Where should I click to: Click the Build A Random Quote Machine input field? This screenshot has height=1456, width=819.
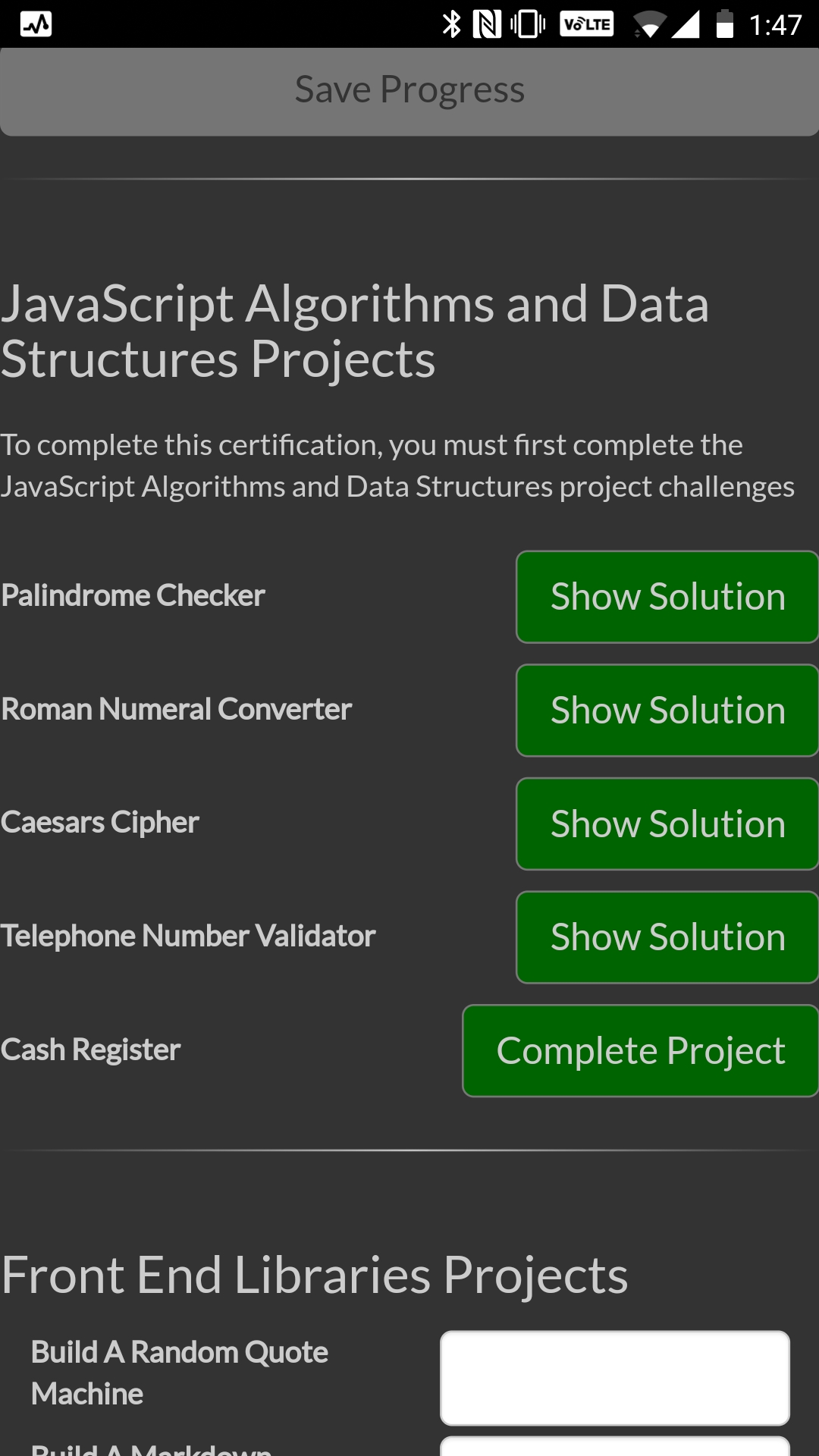(614, 1376)
